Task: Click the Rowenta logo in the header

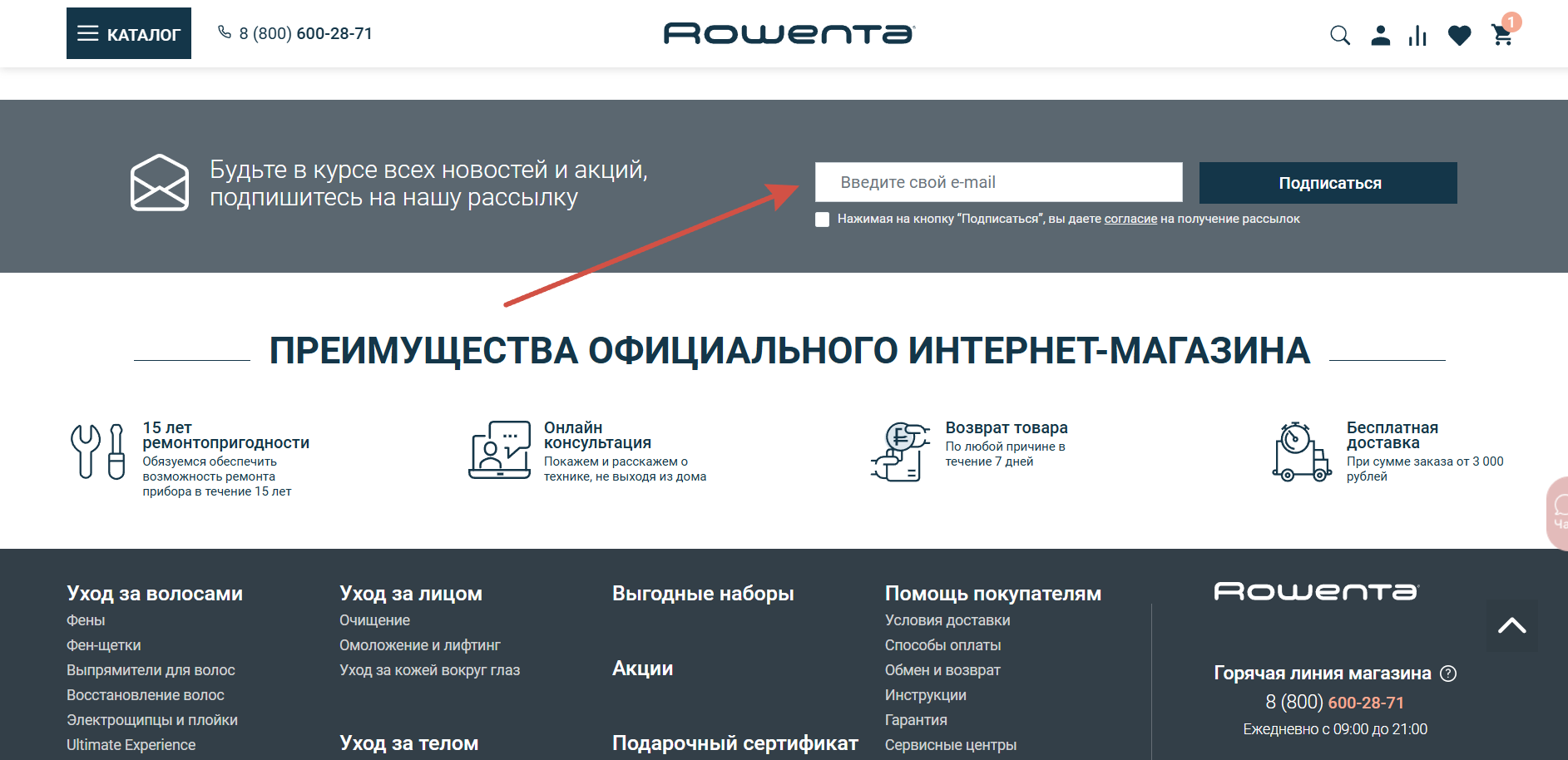Action: click(x=789, y=33)
